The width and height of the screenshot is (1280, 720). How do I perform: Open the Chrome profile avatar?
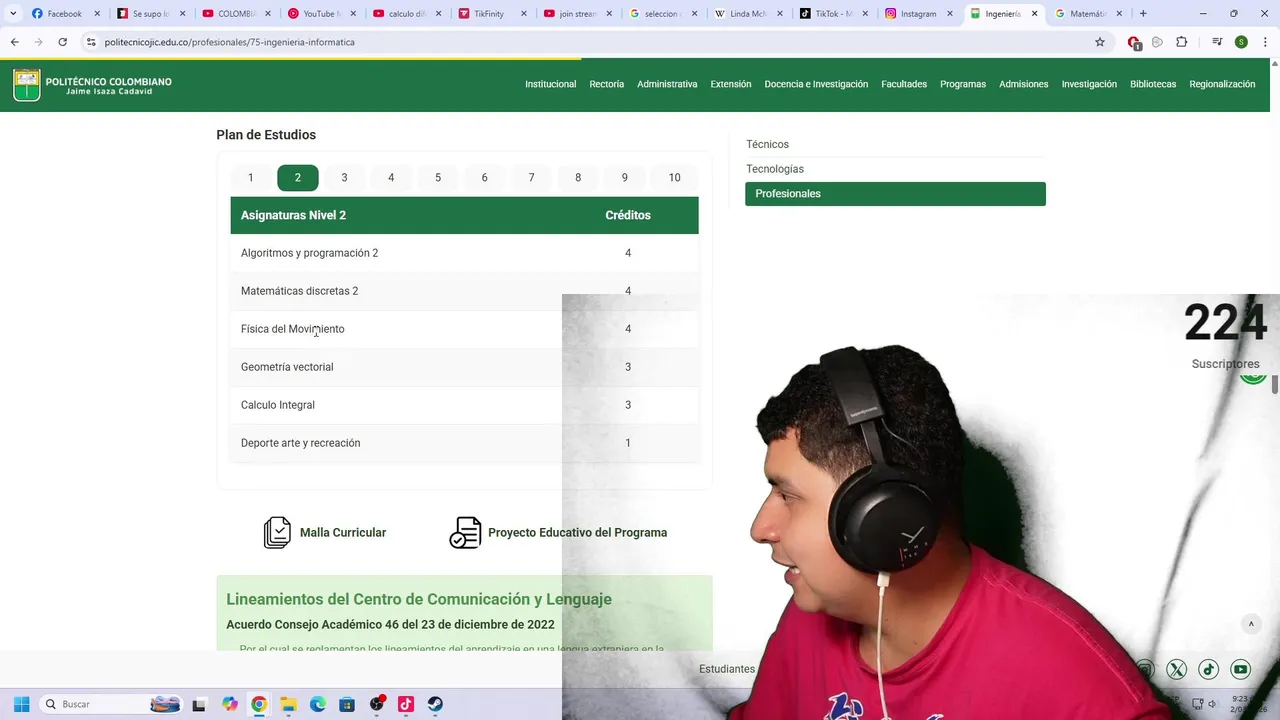pos(1241,42)
